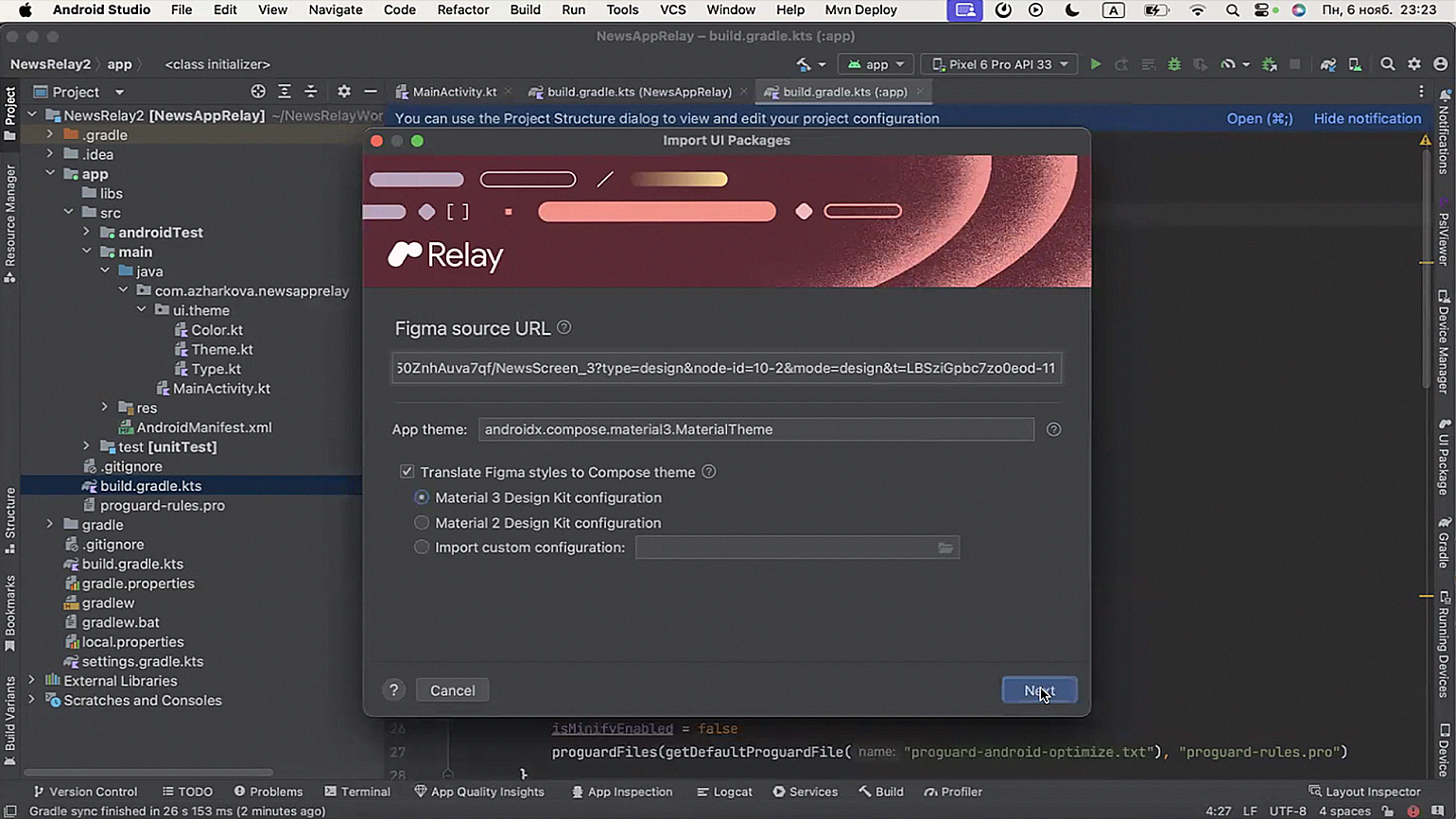Click Select Opened File target icon
Image resolution: width=1456 pixels, height=819 pixels.
coord(258,92)
